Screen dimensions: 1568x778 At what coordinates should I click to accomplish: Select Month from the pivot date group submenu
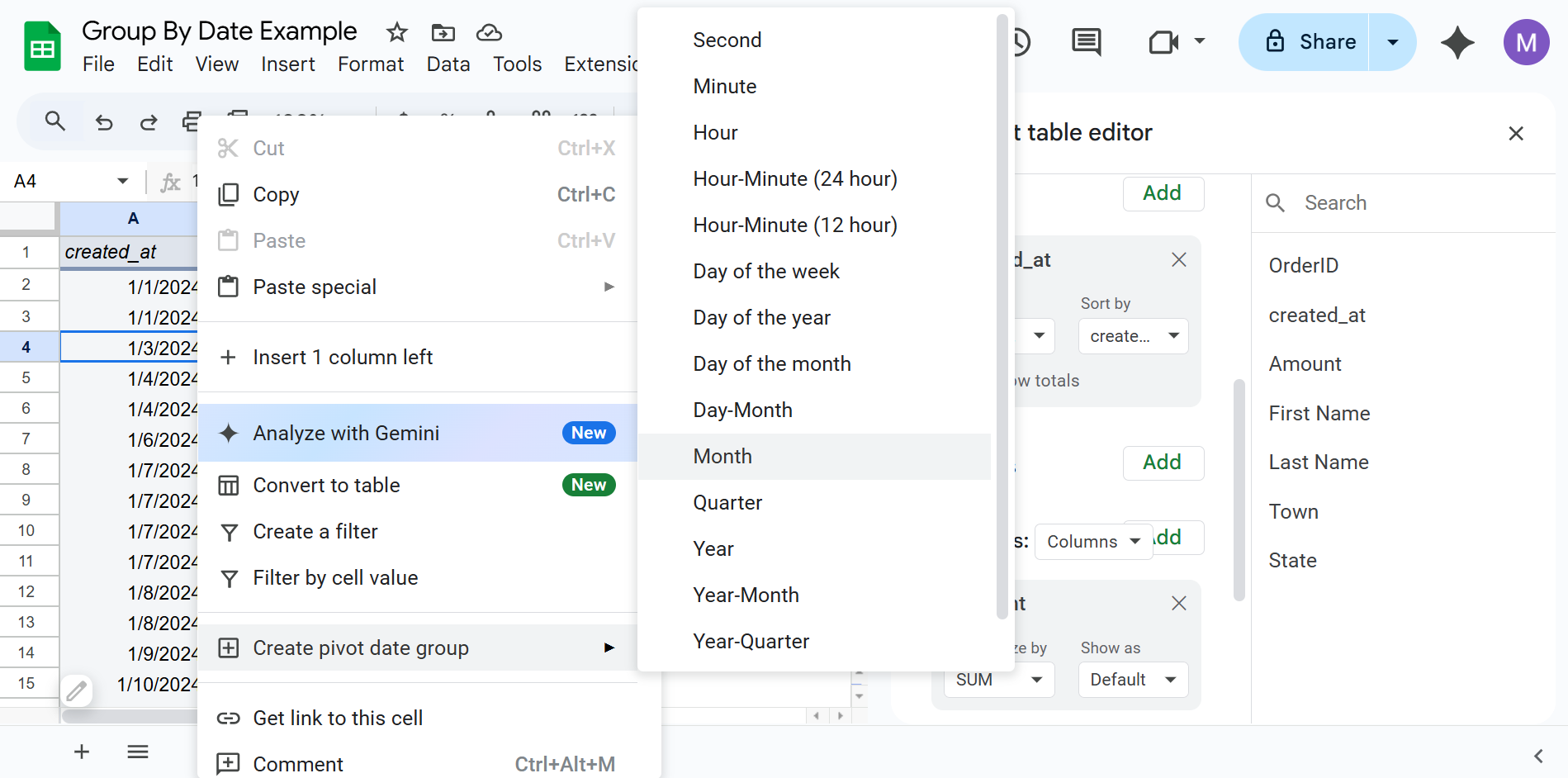(x=722, y=456)
